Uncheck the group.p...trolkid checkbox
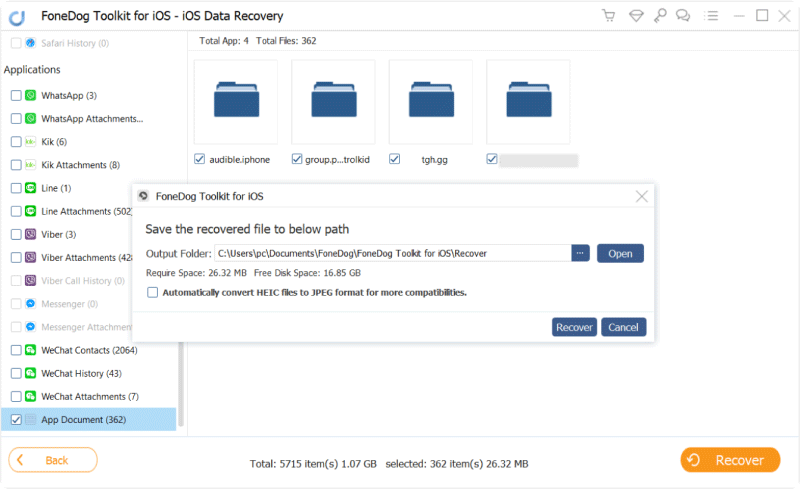Screen dimensions: 800x490 (x=296, y=159)
